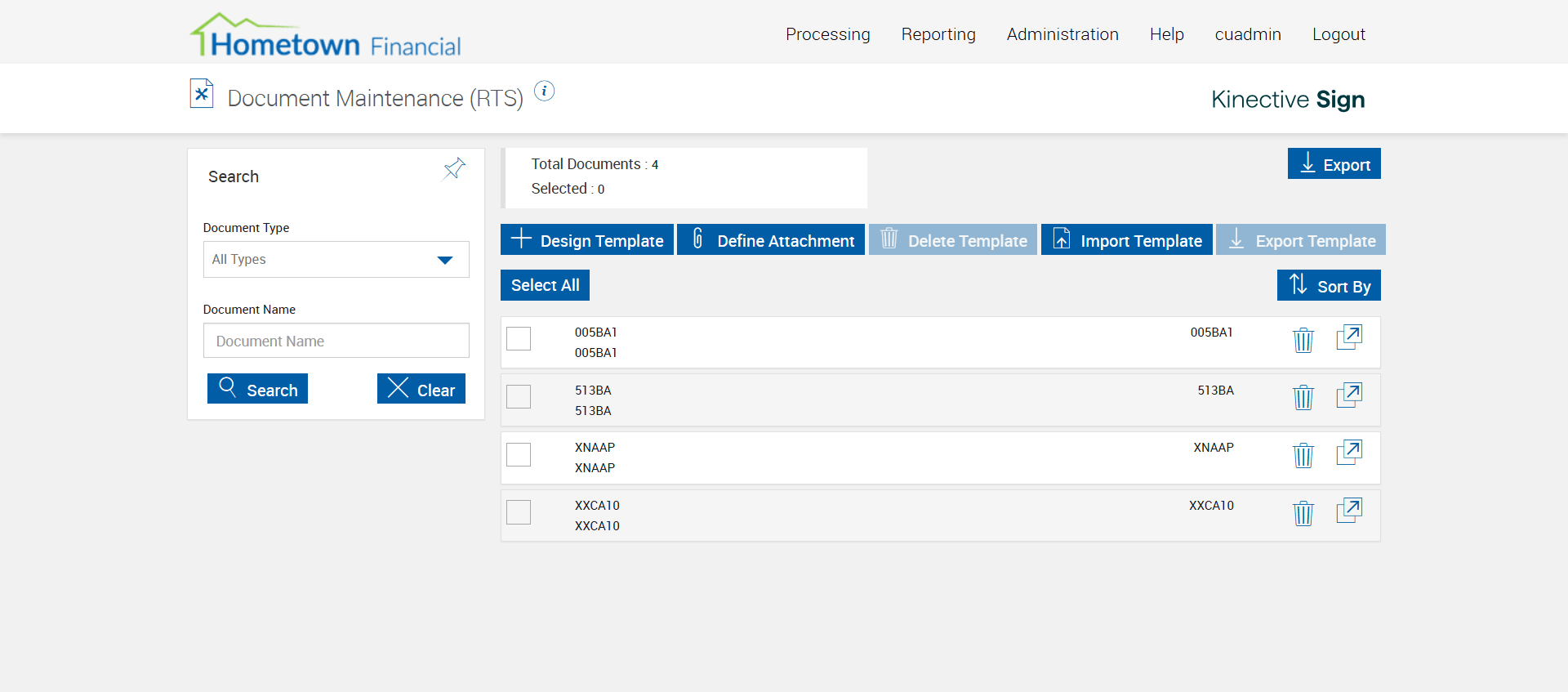Open XXCA10 document using external link icon

[x=1349, y=511]
